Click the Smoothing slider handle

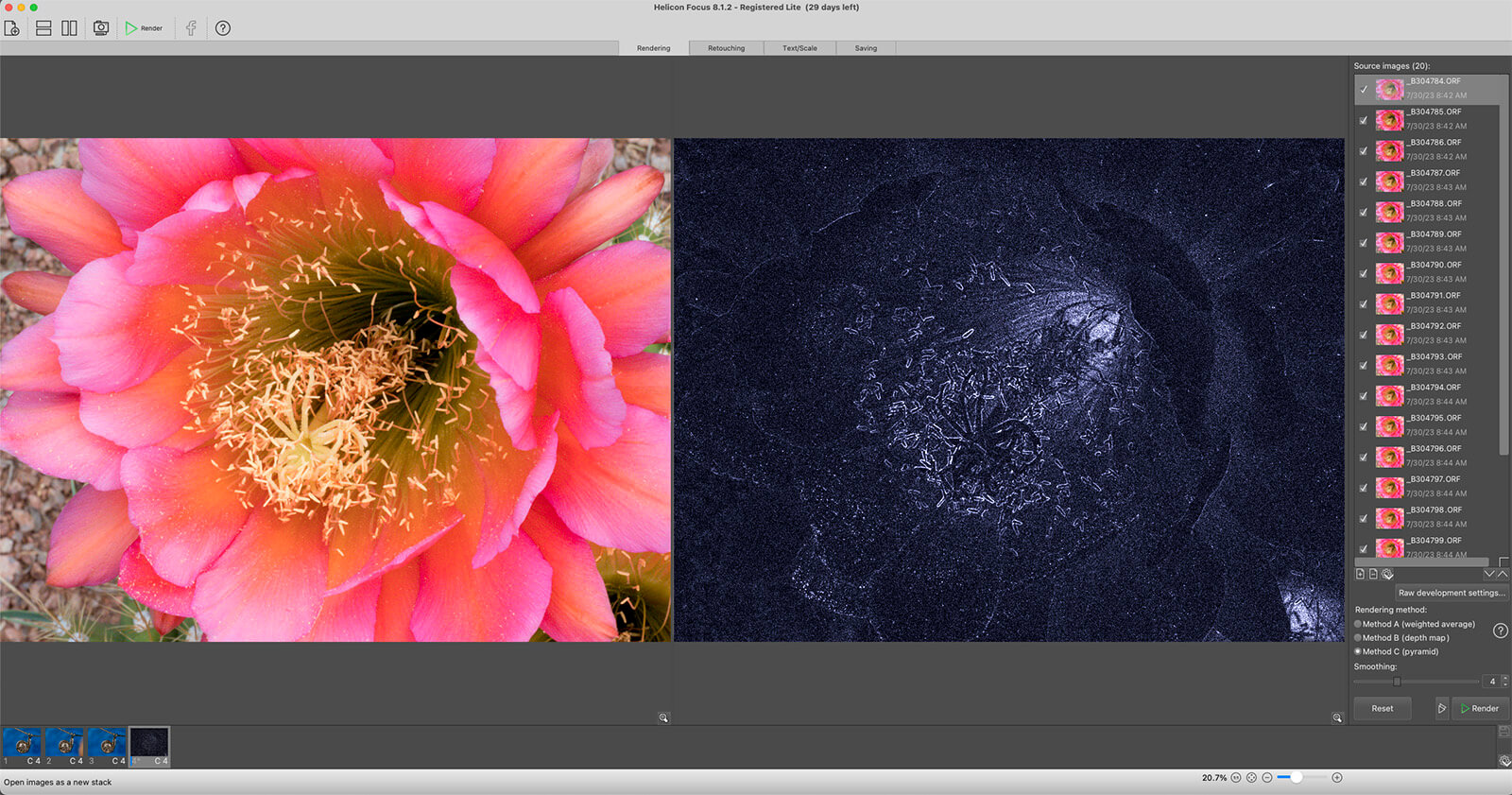(1397, 682)
